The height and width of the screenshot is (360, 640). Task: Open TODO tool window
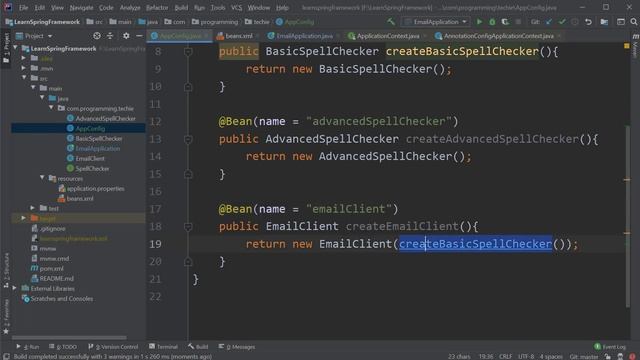[x=63, y=347]
